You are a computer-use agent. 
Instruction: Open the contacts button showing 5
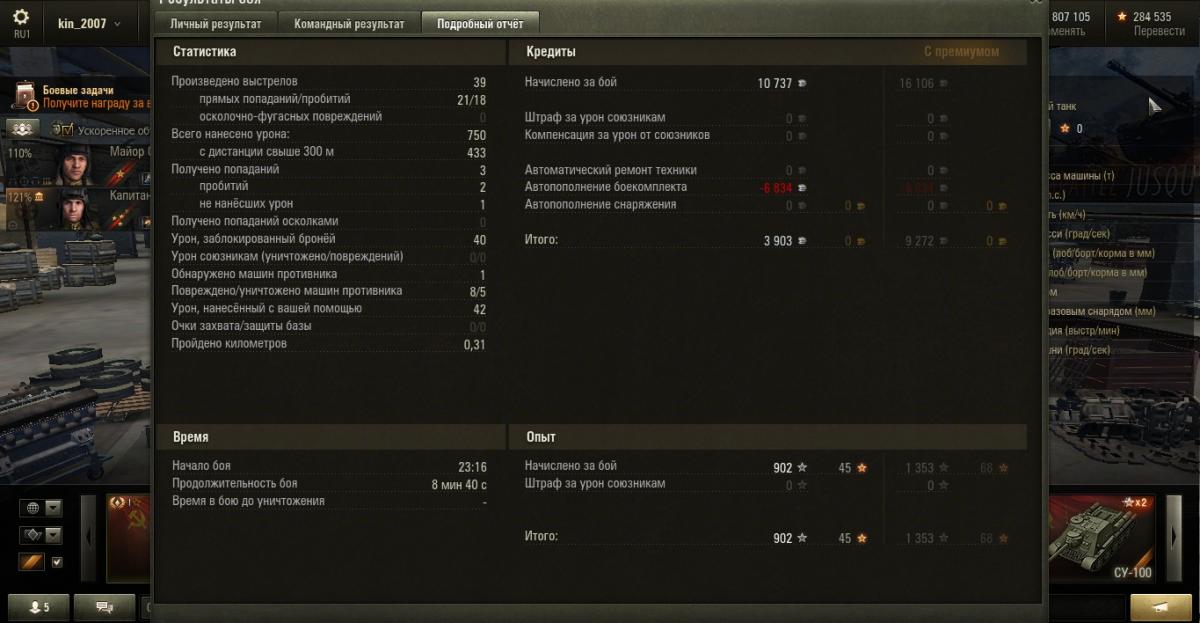tap(40, 607)
